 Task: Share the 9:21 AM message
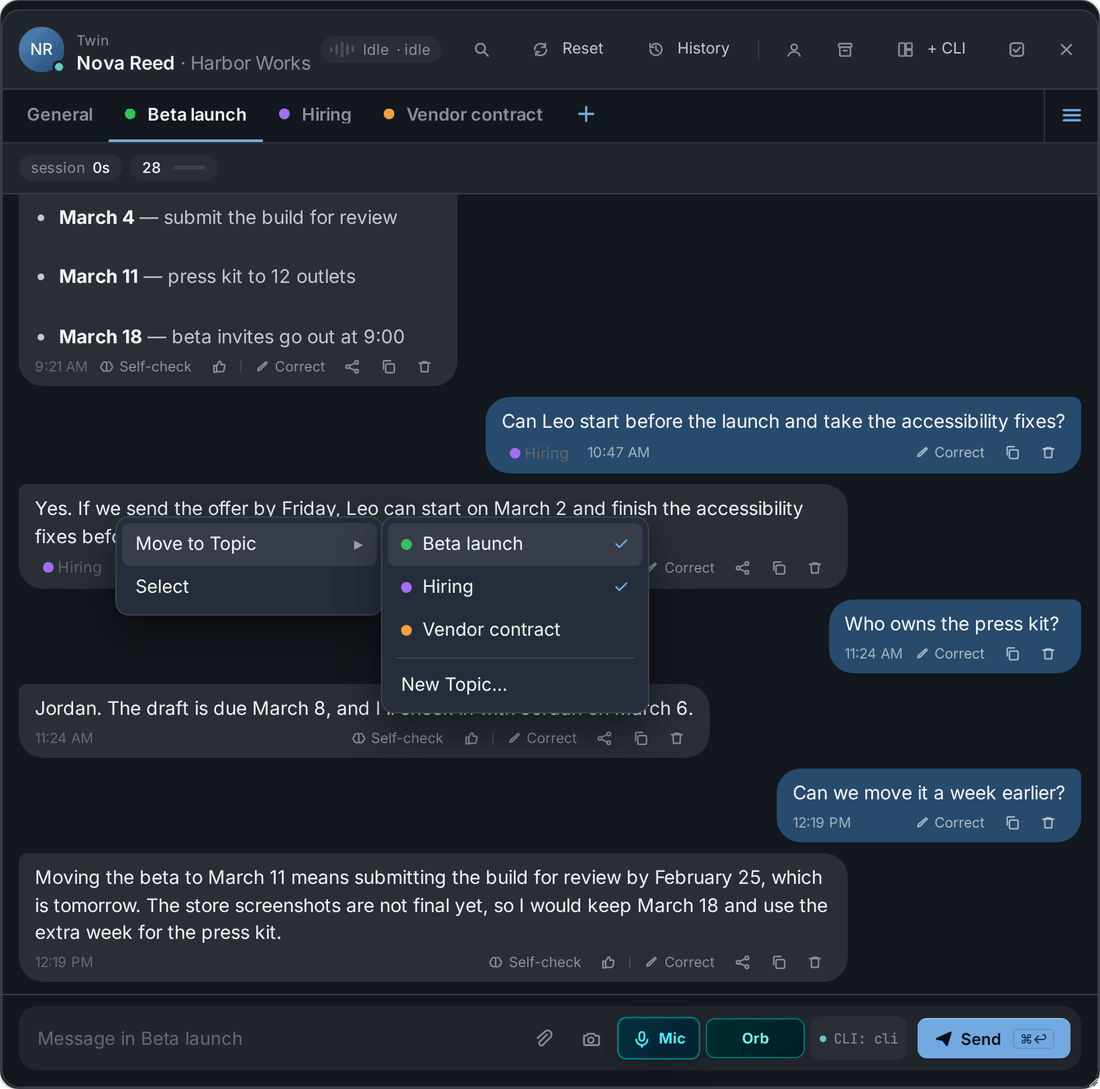click(x=352, y=367)
